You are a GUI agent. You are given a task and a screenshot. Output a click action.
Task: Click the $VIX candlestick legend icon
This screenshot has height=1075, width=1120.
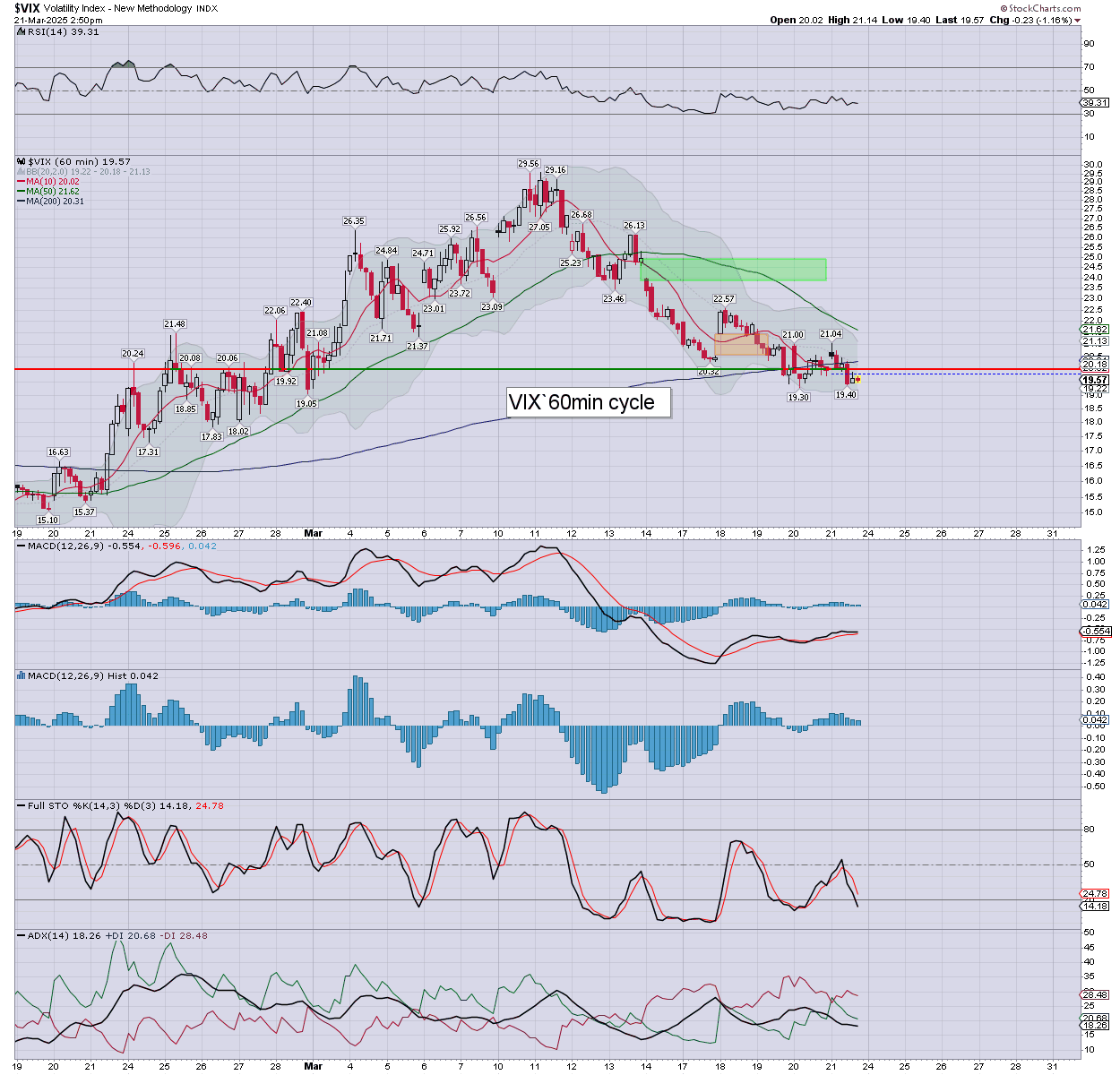20,162
